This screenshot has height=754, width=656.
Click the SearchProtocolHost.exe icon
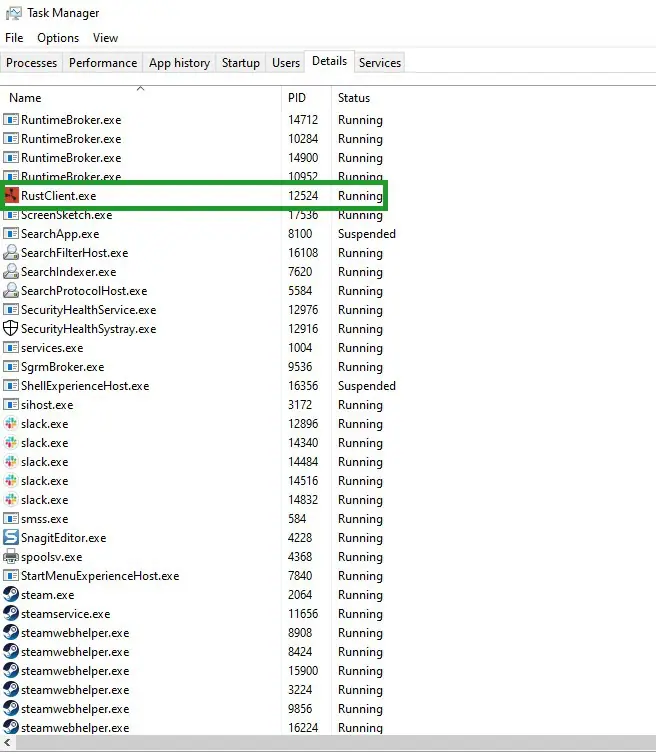(11, 290)
